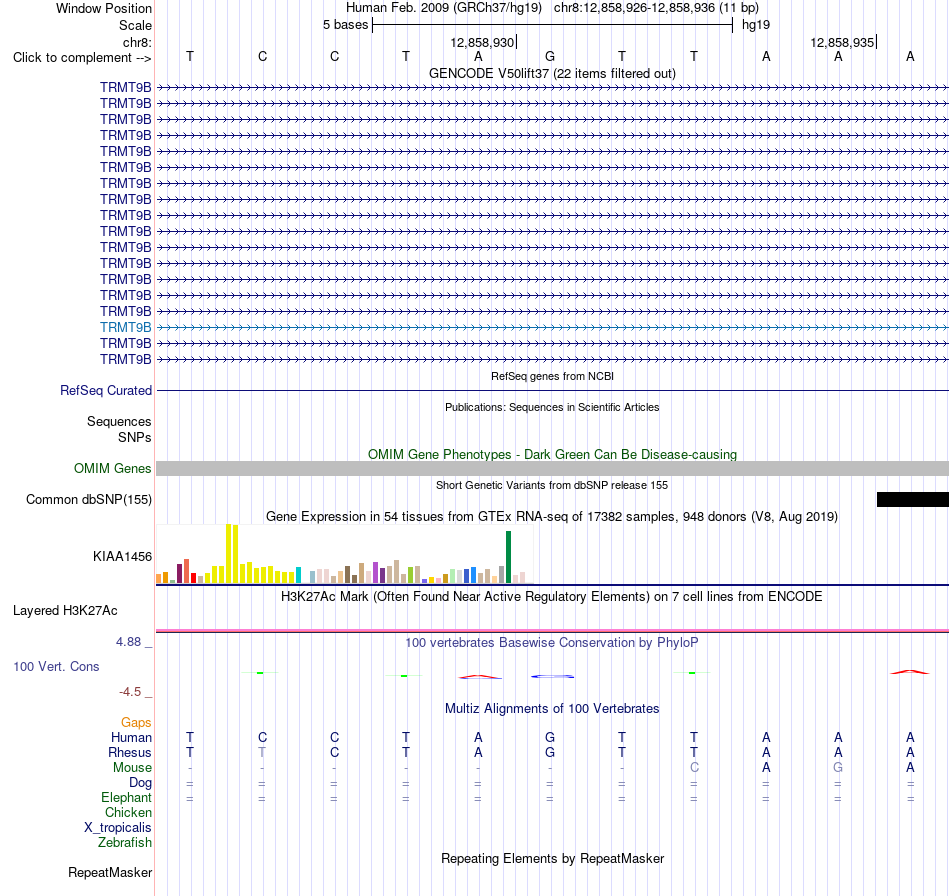Select the Zebrafish alignment row label

click(x=125, y=843)
